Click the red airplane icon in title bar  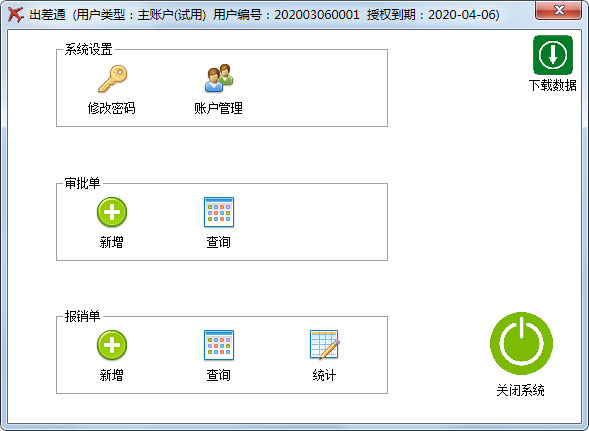pyautogui.click(x=16, y=15)
